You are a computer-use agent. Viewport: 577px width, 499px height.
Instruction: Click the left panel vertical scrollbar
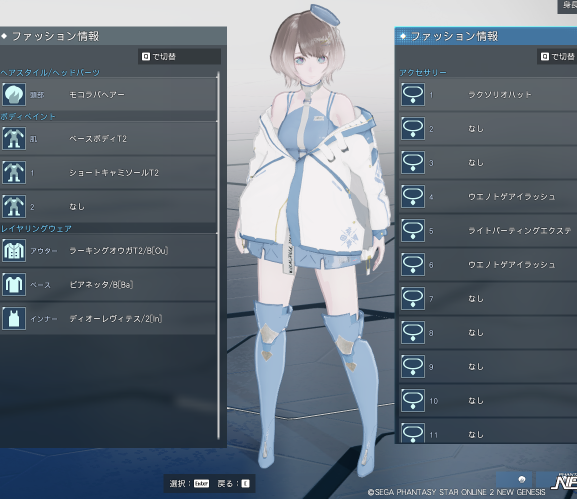click(x=218, y=256)
